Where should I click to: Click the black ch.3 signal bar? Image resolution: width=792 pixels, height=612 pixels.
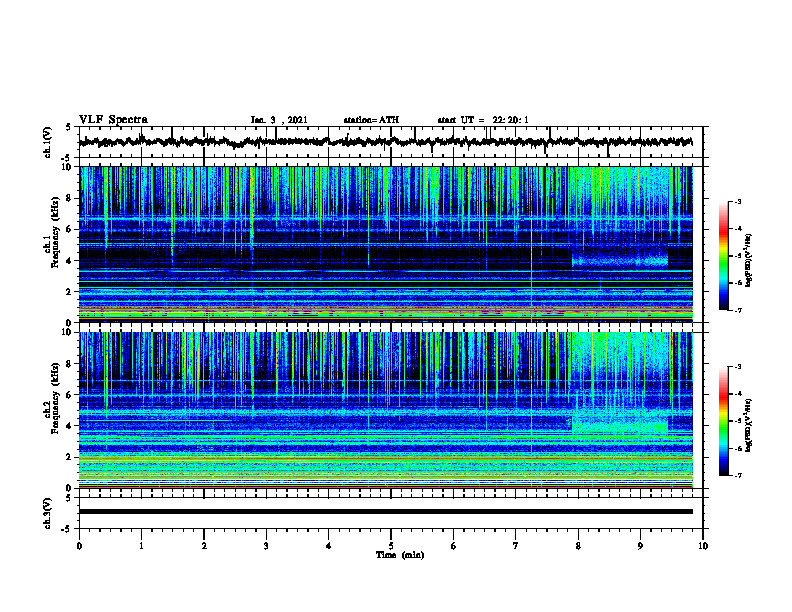pyautogui.click(x=385, y=512)
